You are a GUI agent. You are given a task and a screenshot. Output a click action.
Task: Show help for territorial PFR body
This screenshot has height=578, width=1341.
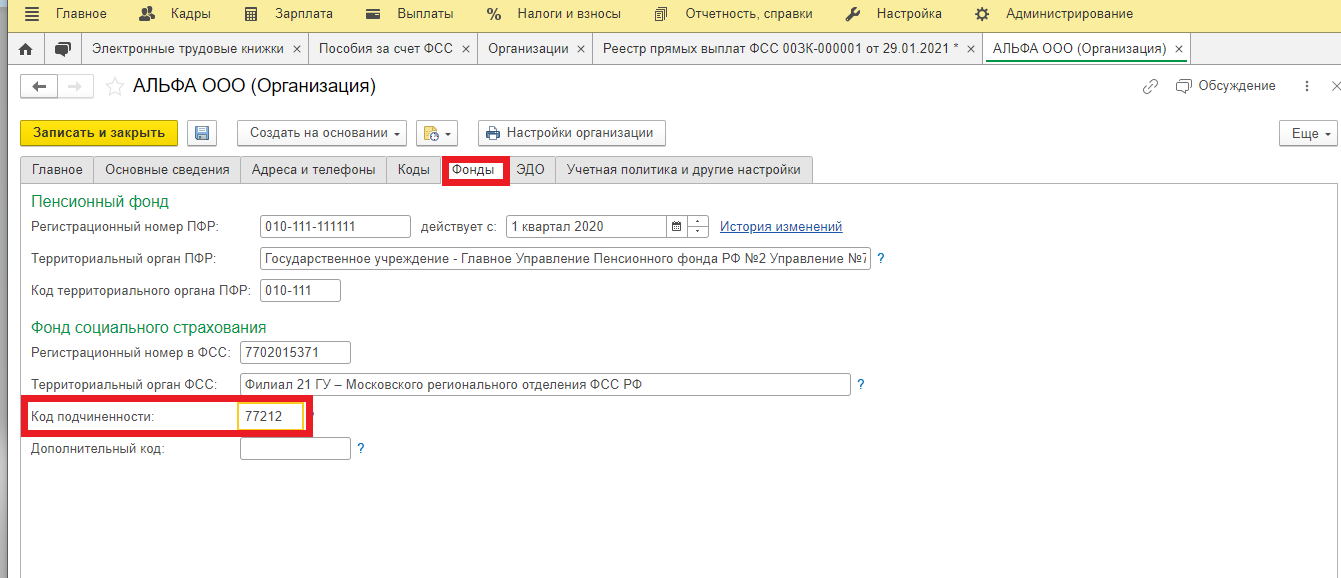pyautogui.click(x=881, y=259)
